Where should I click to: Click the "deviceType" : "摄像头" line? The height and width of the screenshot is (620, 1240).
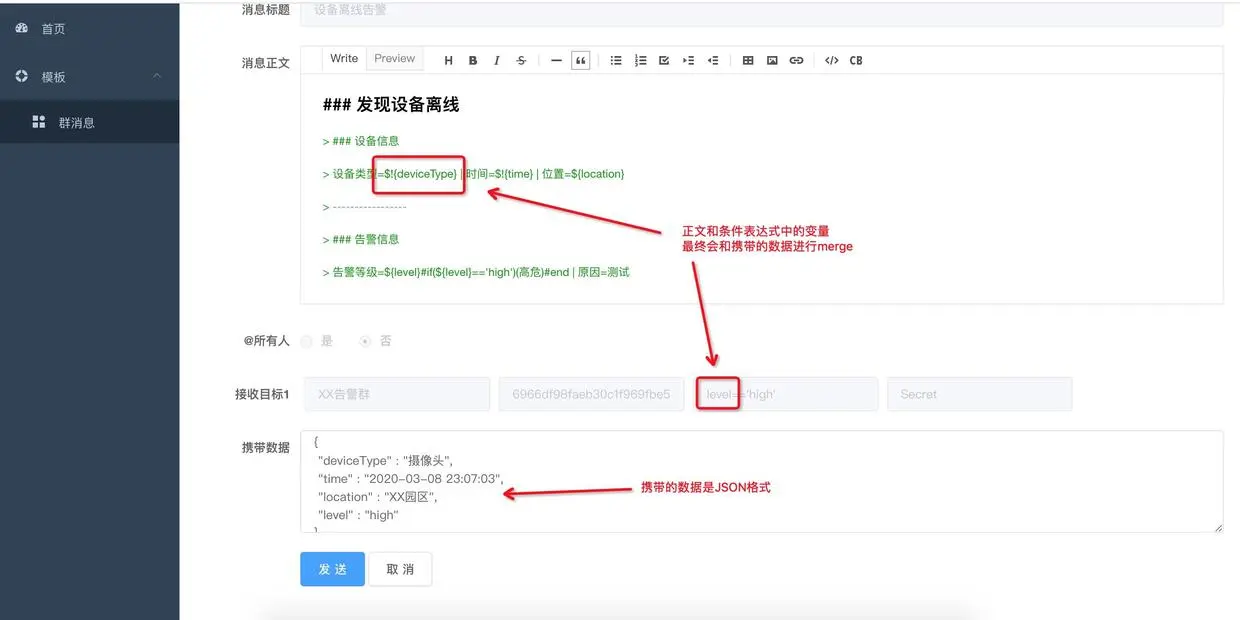click(385, 461)
